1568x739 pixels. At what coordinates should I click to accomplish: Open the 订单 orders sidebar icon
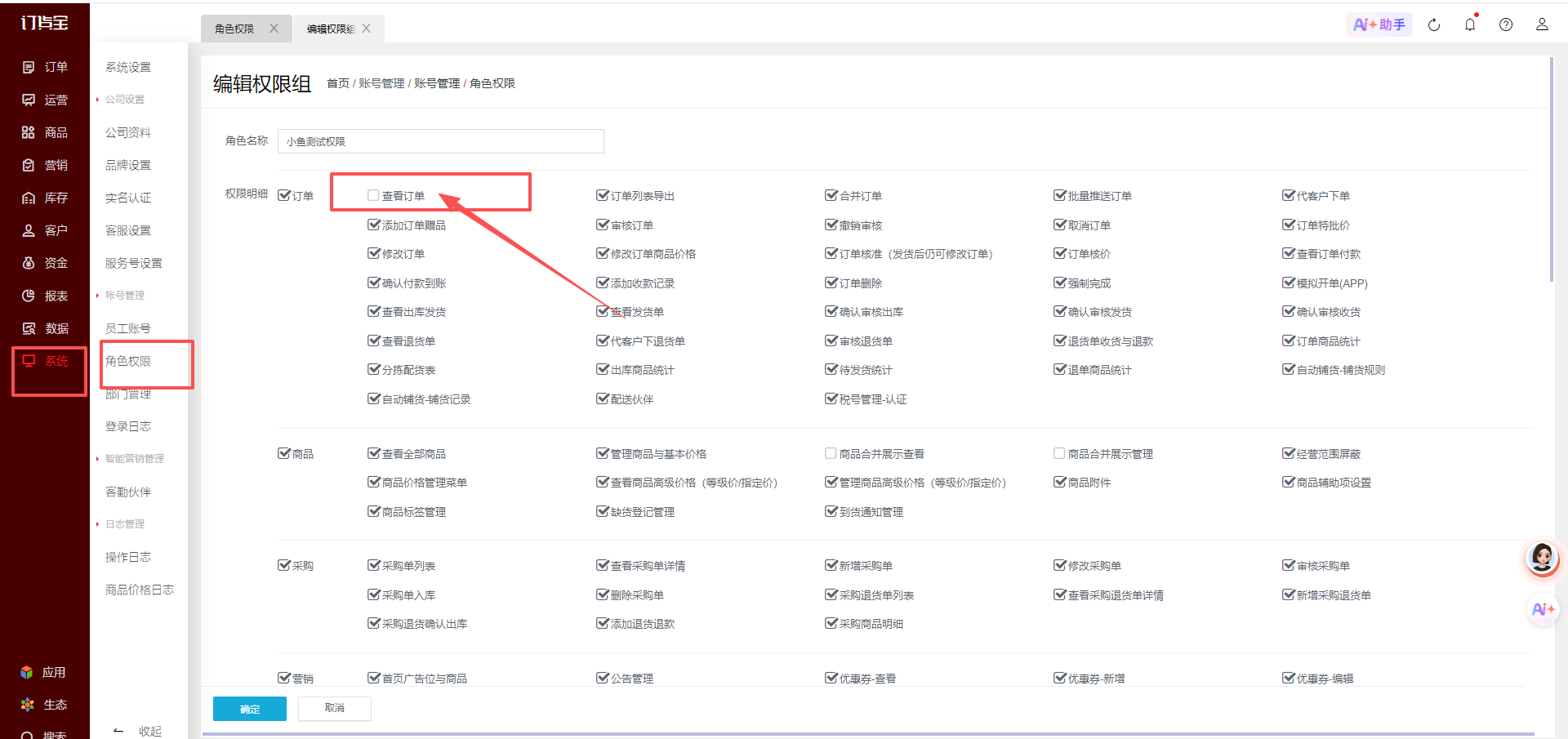29,67
